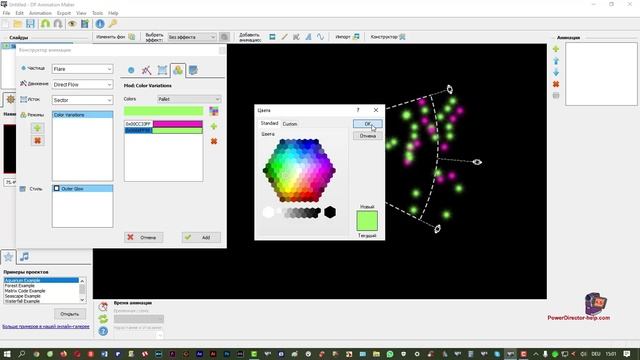Select the magenta color row 0x00CC33FF

click(x=163, y=124)
